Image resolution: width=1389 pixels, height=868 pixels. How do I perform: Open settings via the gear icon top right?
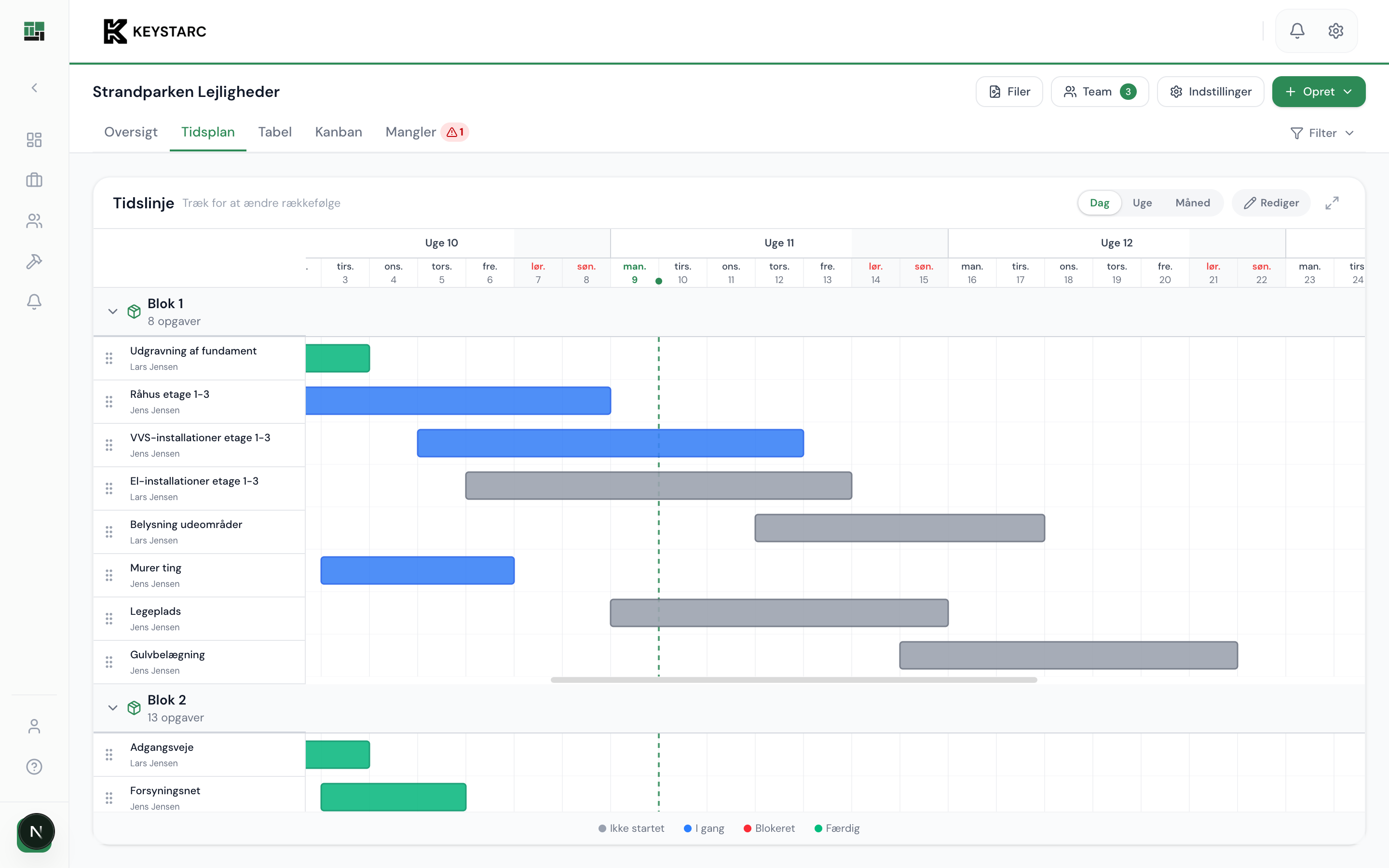[x=1335, y=30]
